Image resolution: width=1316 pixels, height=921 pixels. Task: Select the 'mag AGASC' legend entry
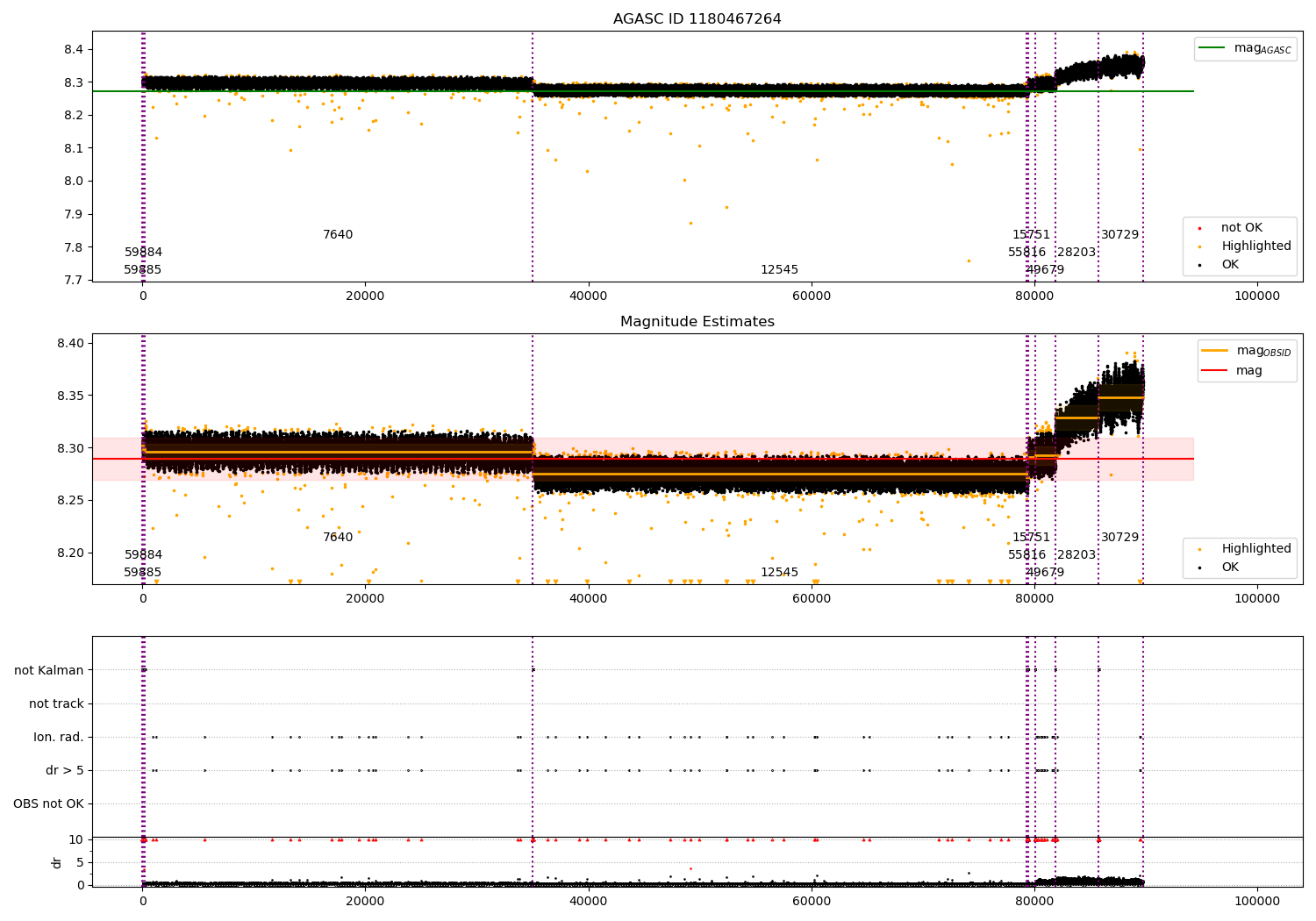[1244, 48]
